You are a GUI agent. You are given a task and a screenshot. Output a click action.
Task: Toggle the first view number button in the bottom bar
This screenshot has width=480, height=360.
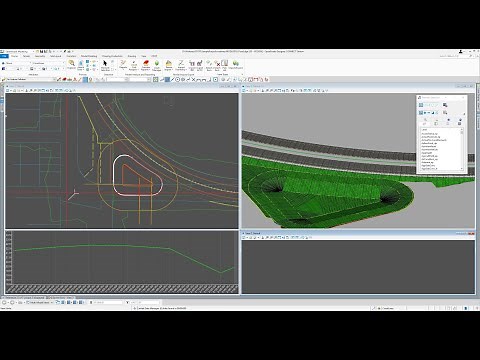63,302
